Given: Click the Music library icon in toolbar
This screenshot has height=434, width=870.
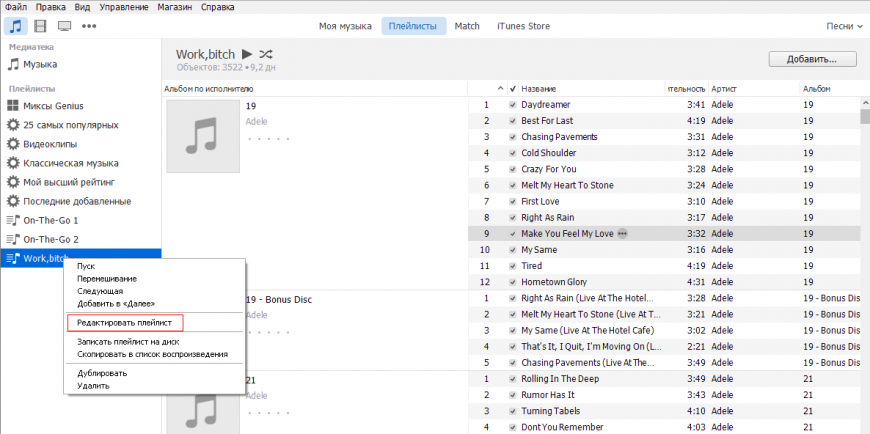Looking at the screenshot, I should [16, 25].
